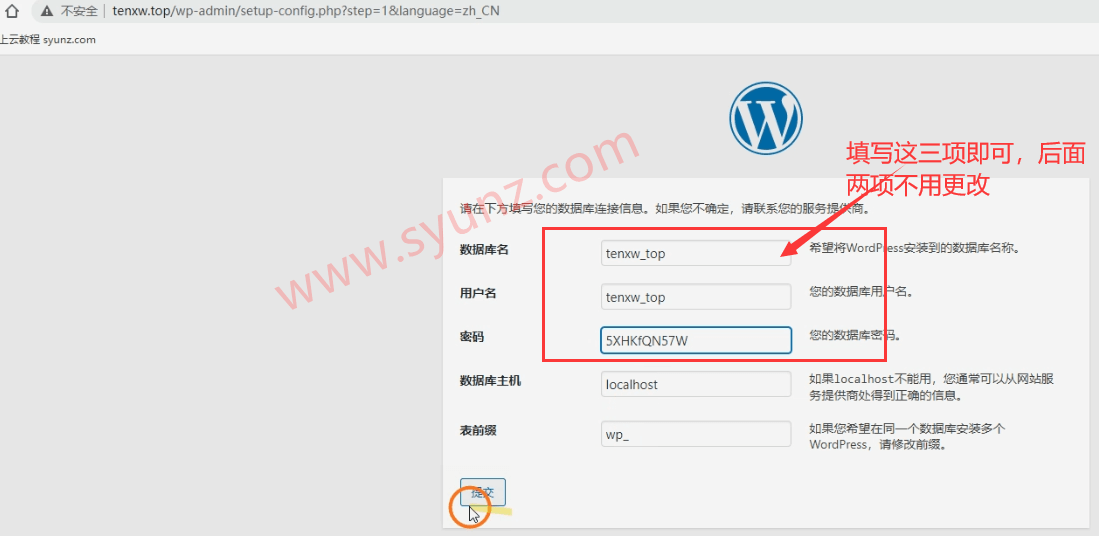
Task: Click the password field 5XHKfQN57W
Action: point(696,341)
